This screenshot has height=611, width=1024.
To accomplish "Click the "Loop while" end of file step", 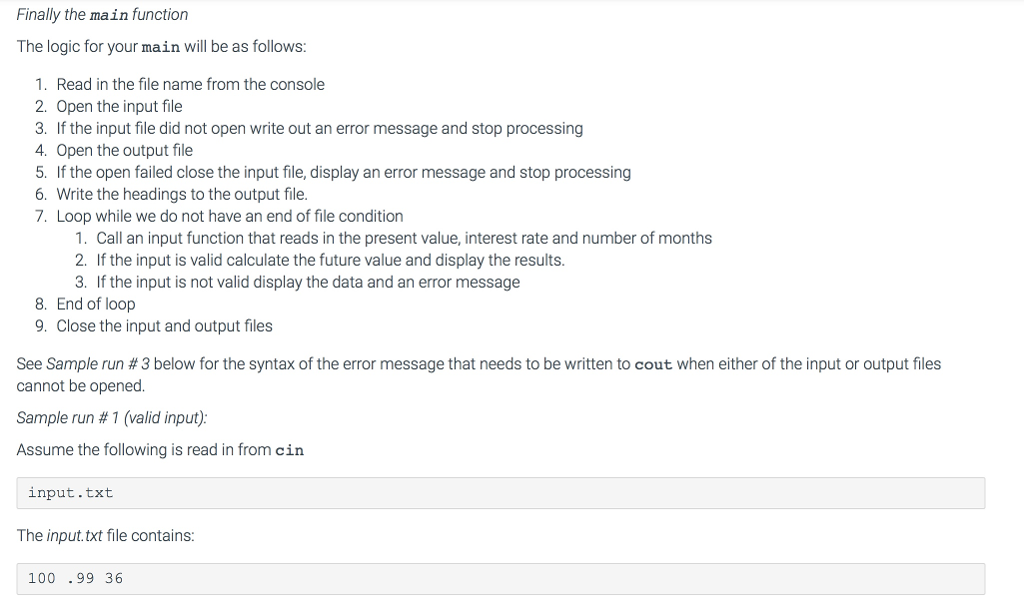I will 229,217.
